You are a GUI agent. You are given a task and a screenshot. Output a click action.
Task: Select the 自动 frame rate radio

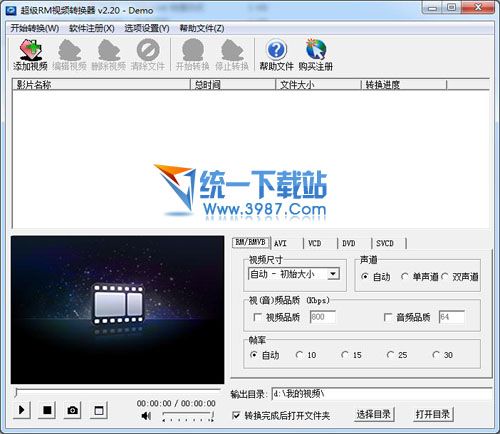[x=254, y=355]
